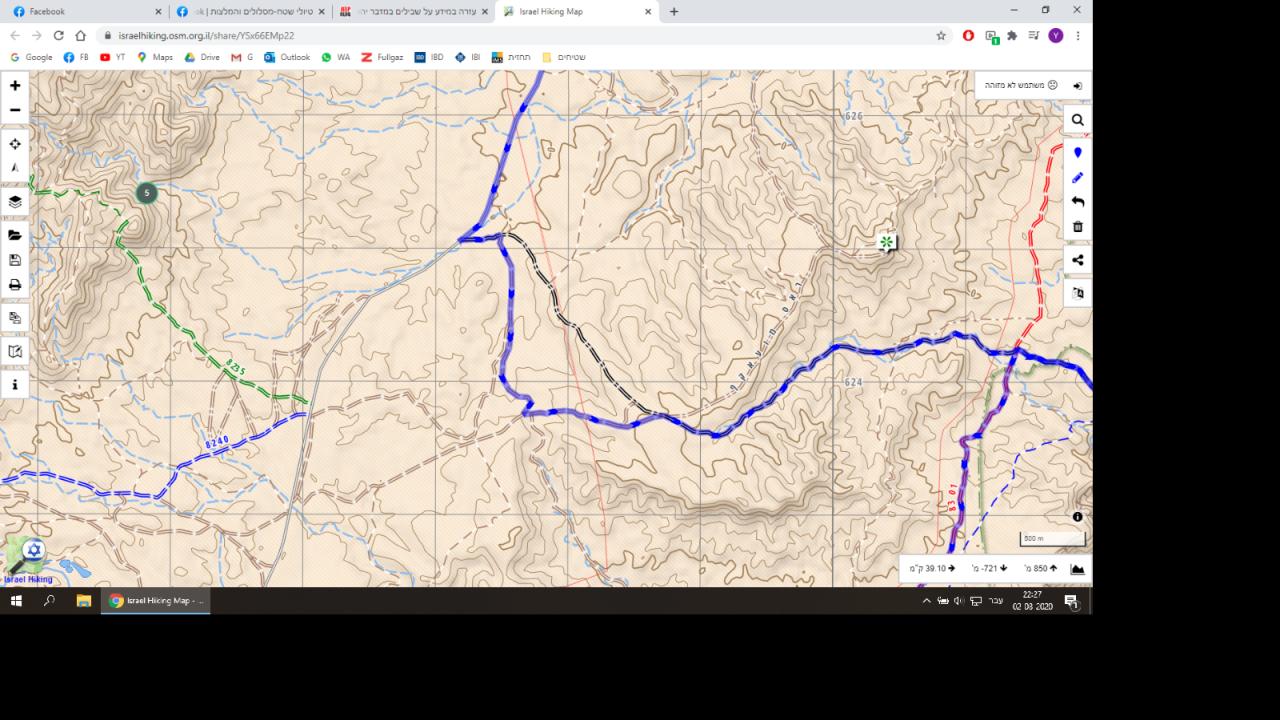Click the login icon next to user status
This screenshot has height=720, width=1280.
pyautogui.click(x=1077, y=86)
